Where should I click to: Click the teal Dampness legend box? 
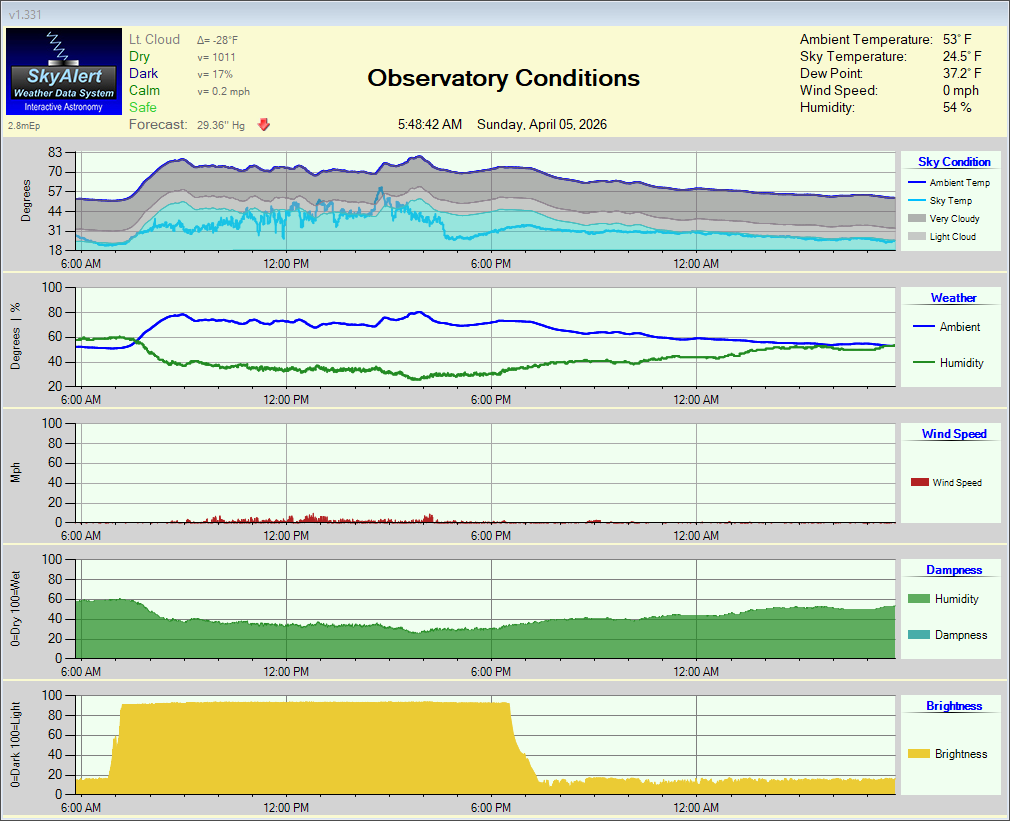pyautogui.click(x=918, y=635)
